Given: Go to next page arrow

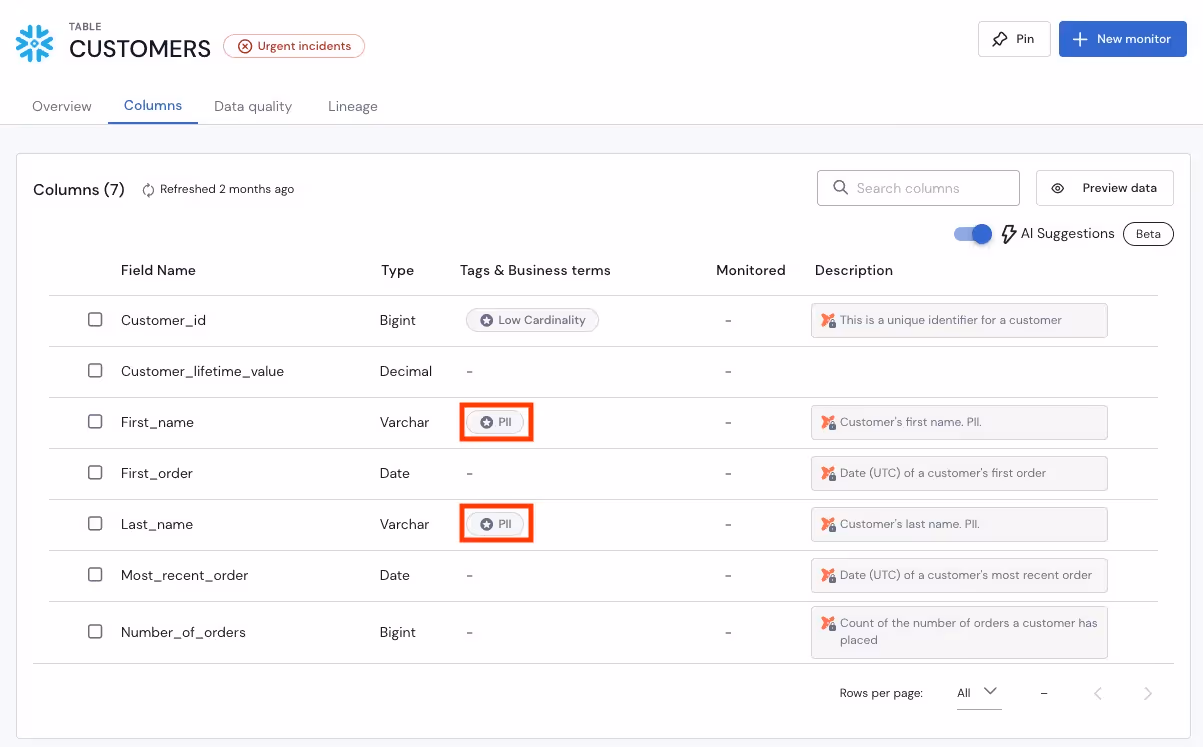Looking at the screenshot, I should click(1148, 693).
